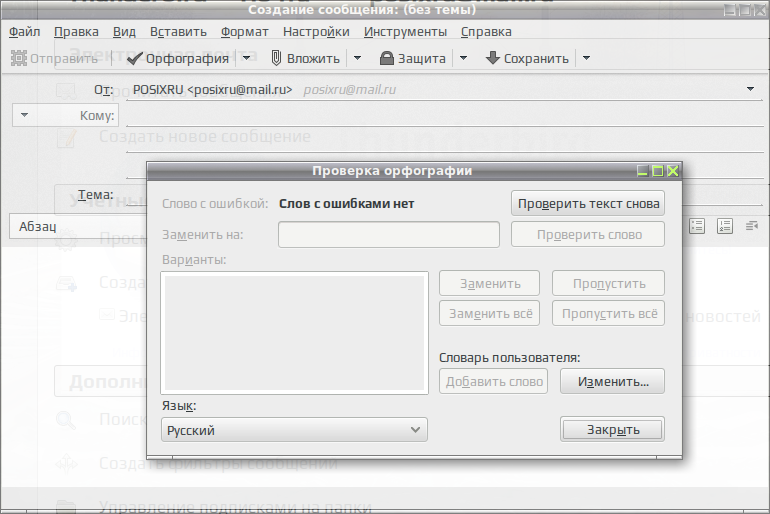Image resolution: width=770 pixels, height=514 pixels.
Task: Click the Заменить button
Action: click(489, 284)
